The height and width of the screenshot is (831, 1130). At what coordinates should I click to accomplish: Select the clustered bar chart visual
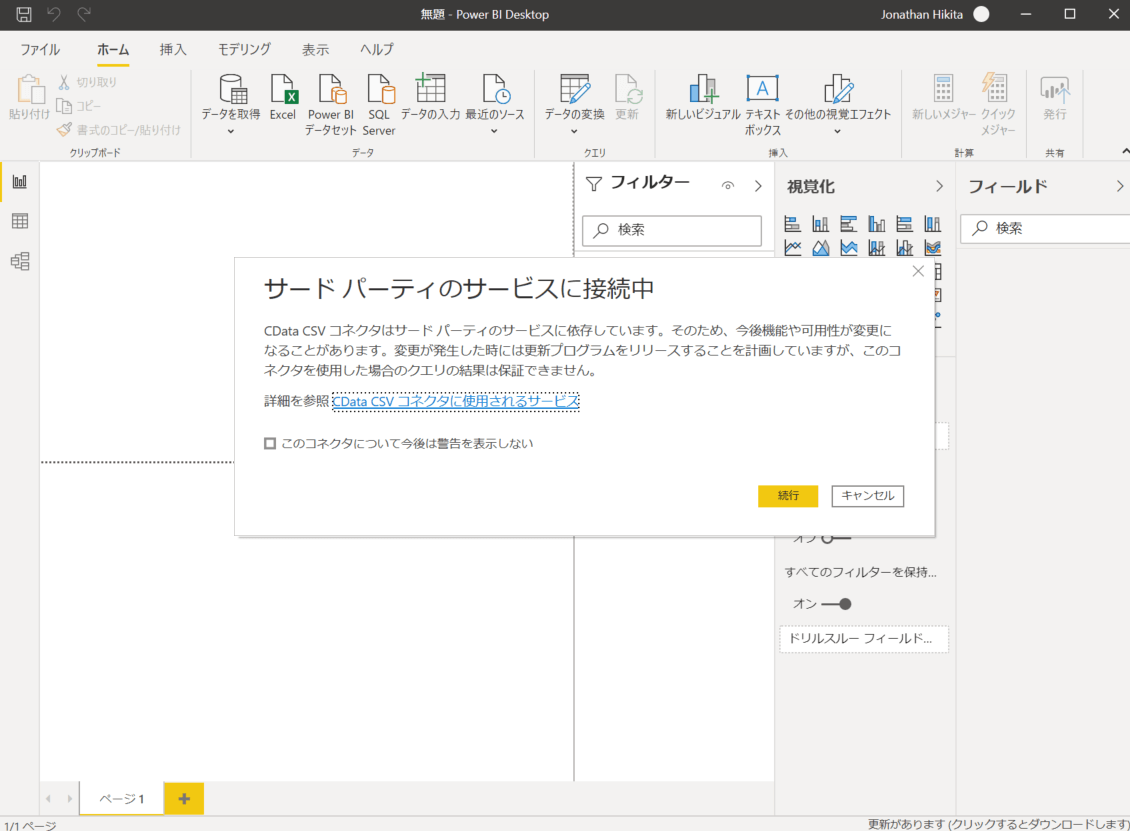point(848,224)
